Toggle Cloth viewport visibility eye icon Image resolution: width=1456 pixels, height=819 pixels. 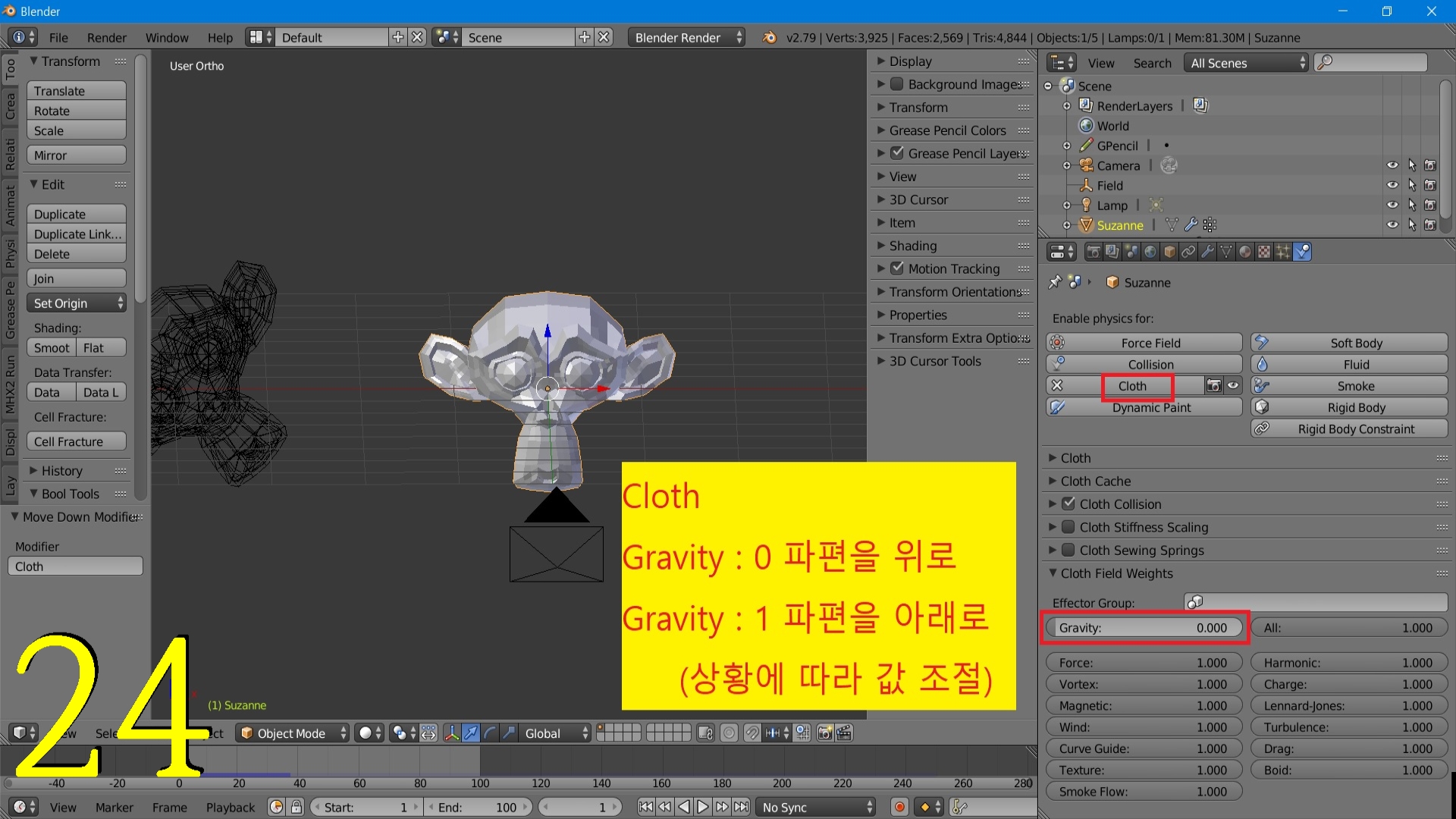pos(1233,386)
